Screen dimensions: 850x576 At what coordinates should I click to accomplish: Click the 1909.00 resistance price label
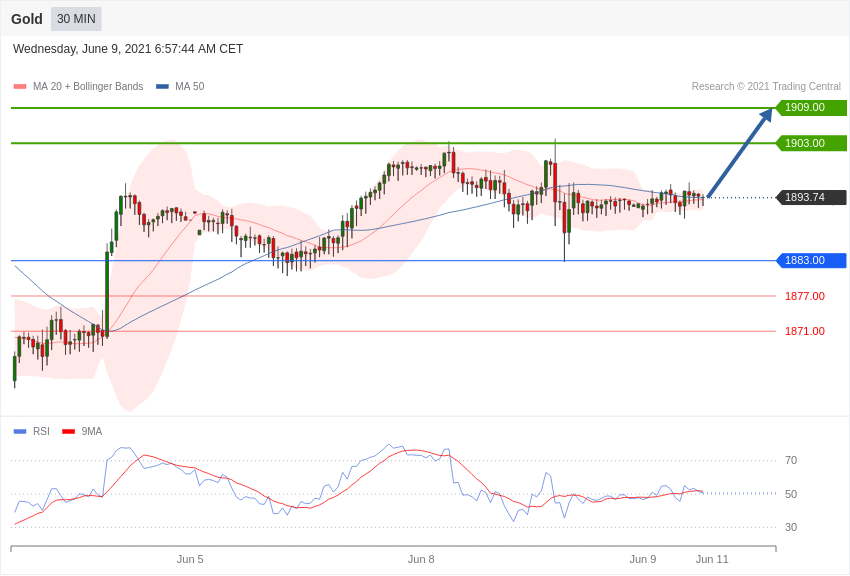(811, 107)
